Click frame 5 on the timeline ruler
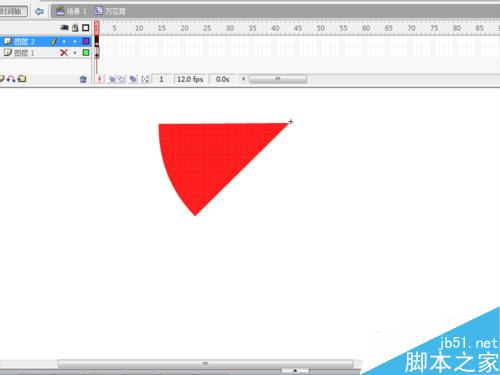This screenshot has width=500, height=375. [x=114, y=28]
